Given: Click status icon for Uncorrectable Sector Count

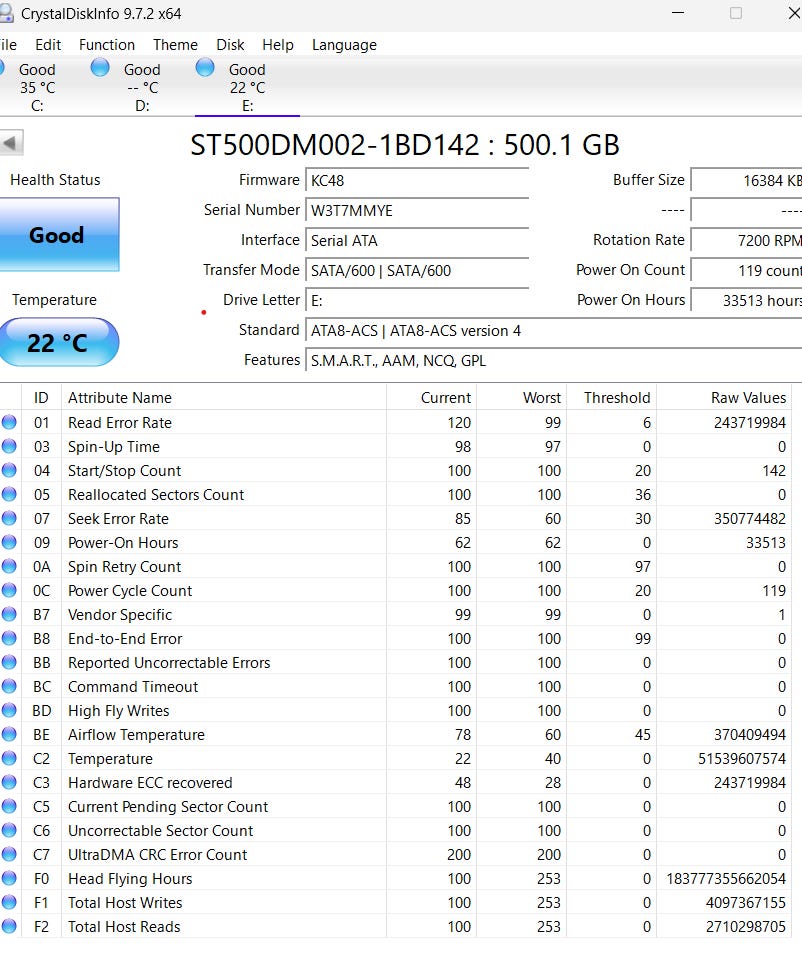Looking at the screenshot, I should click(9, 830).
